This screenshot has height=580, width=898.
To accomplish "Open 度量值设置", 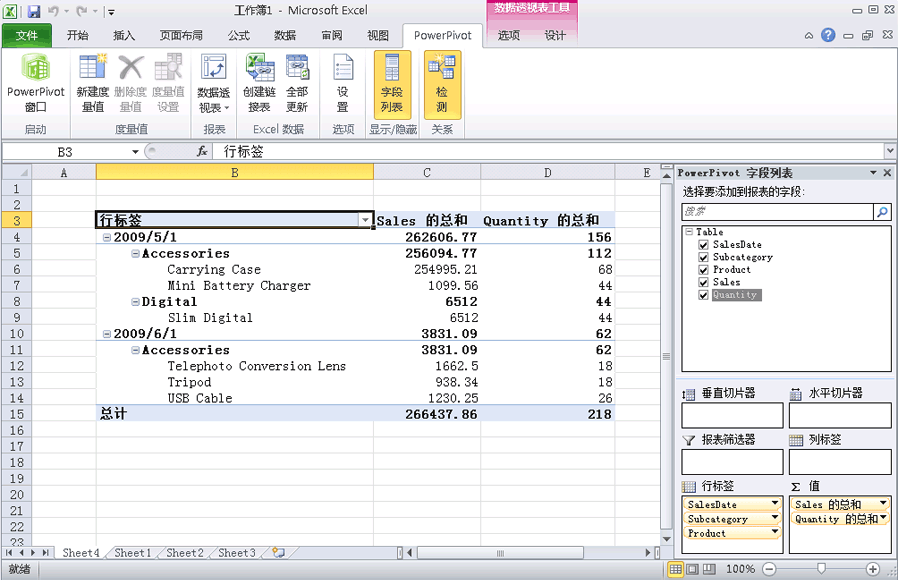I will (x=168, y=85).
